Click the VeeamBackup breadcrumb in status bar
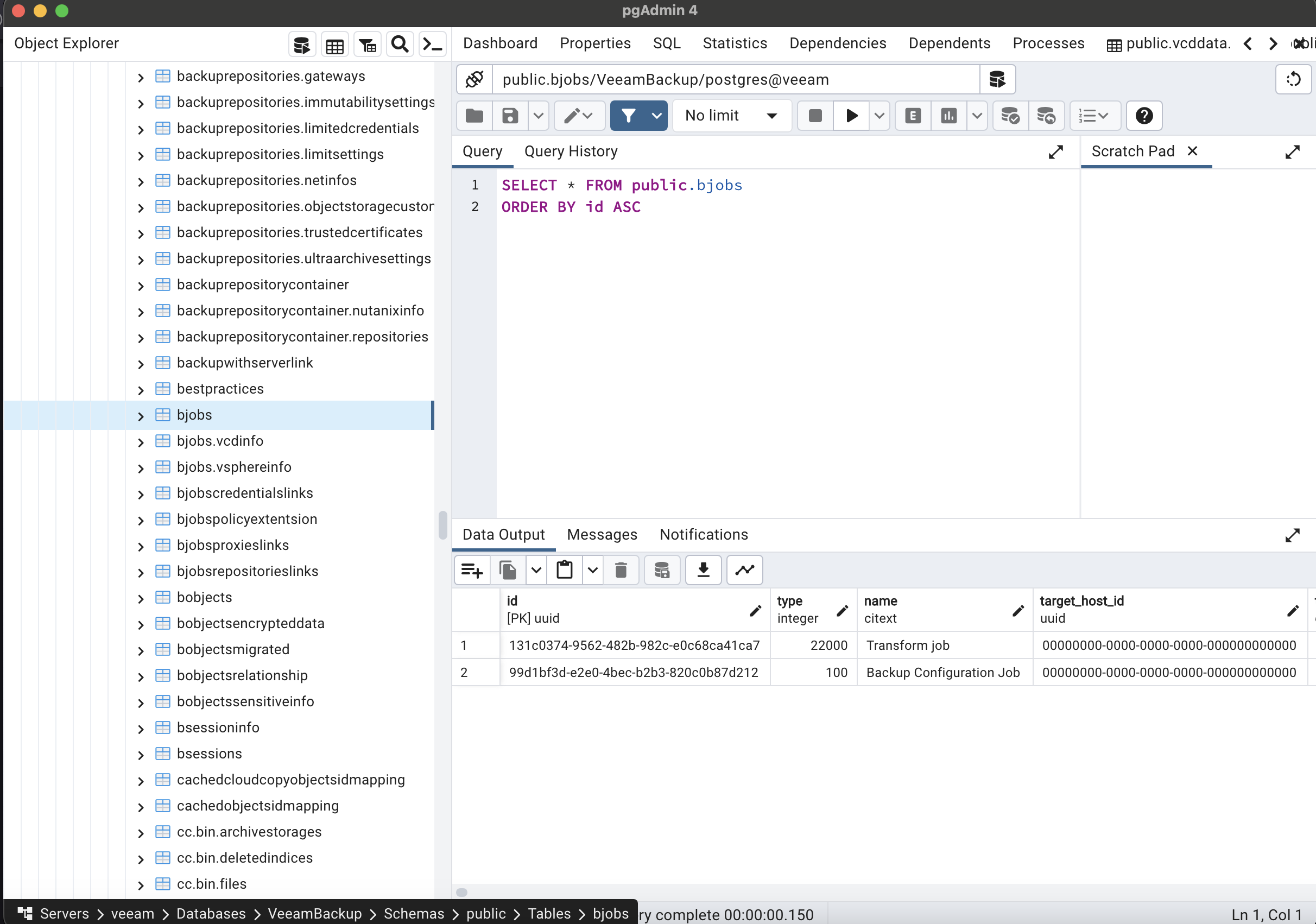This screenshot has height=924, width=1316. pos(315,913)
